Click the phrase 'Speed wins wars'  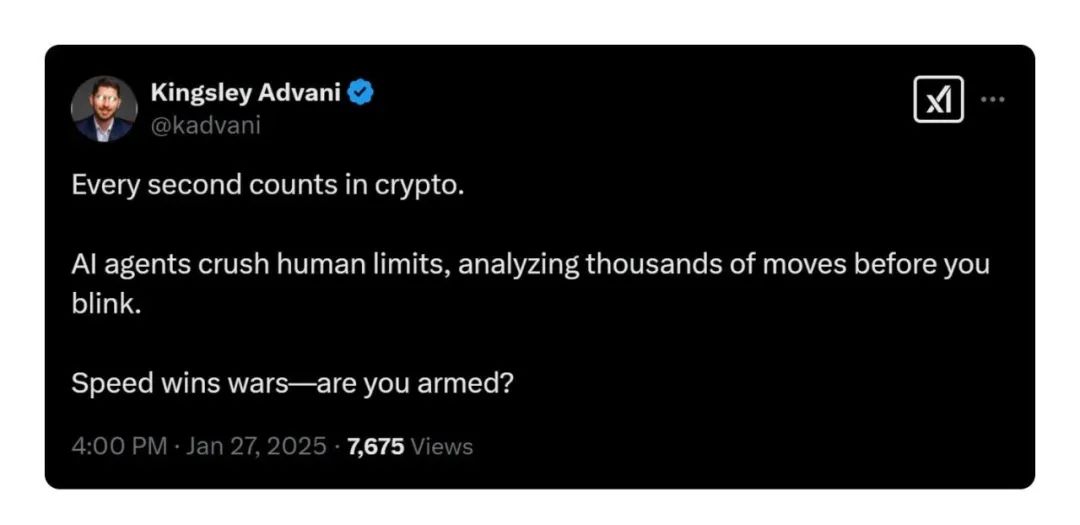(x=180, y=383)
